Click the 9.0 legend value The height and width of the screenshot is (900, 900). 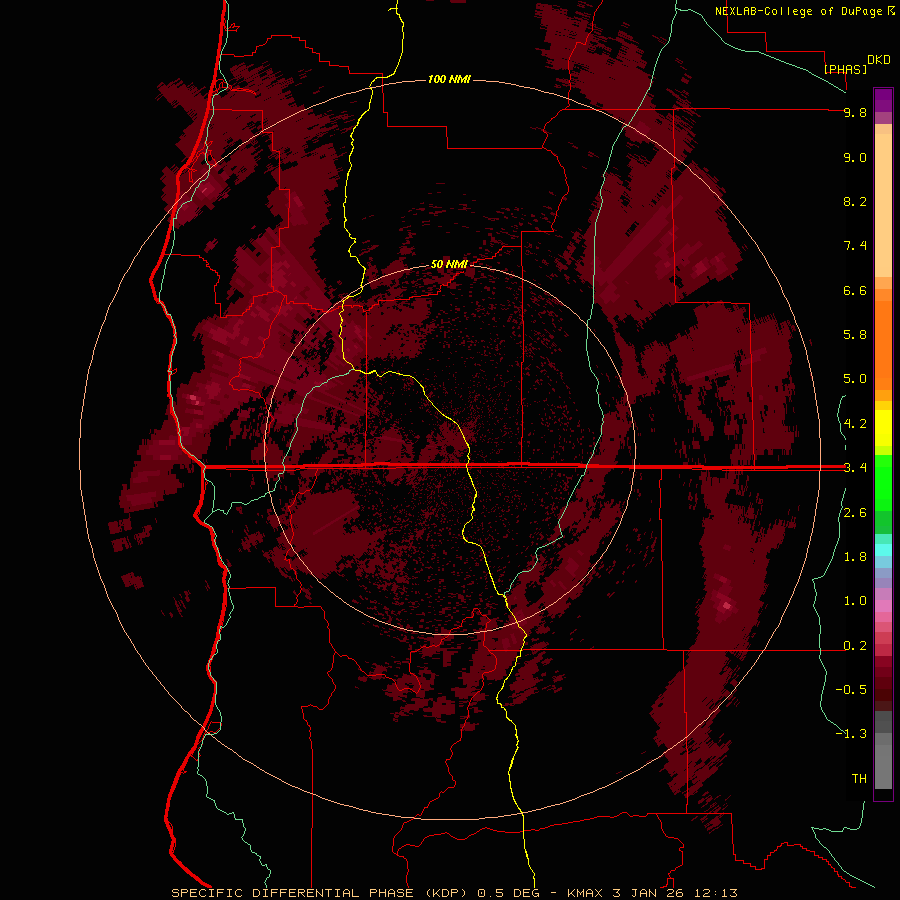[x=855, y=157]
